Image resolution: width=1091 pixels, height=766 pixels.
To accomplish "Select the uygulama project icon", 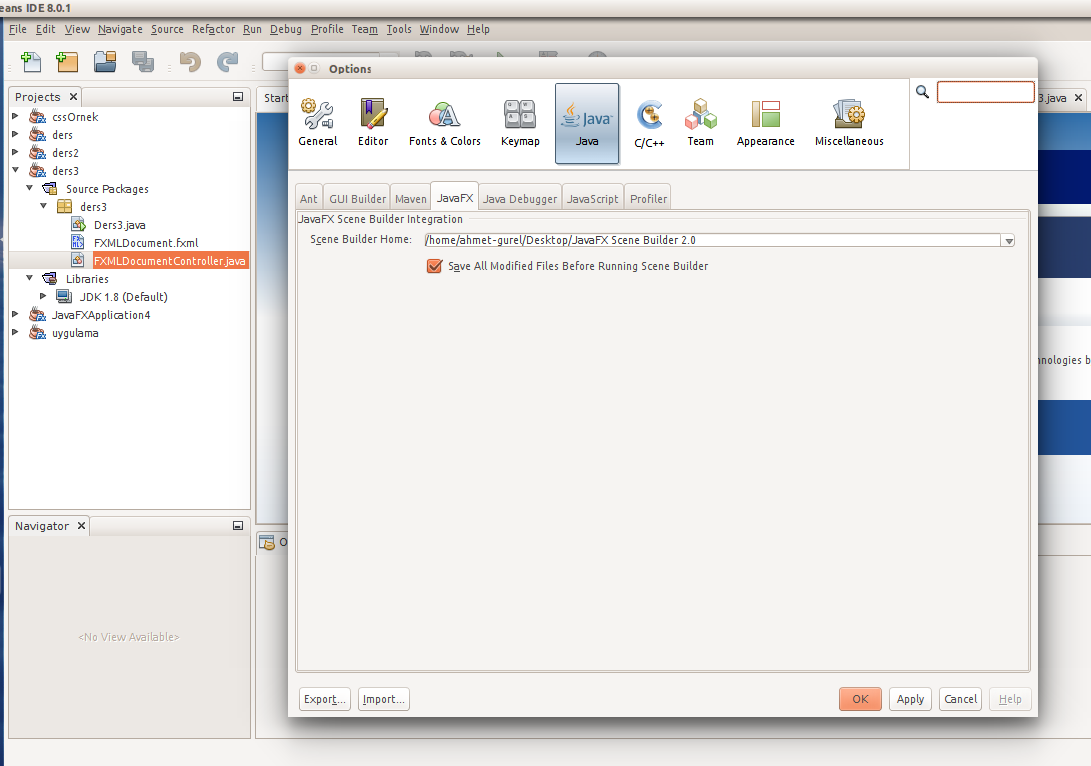I will [37, 333].
